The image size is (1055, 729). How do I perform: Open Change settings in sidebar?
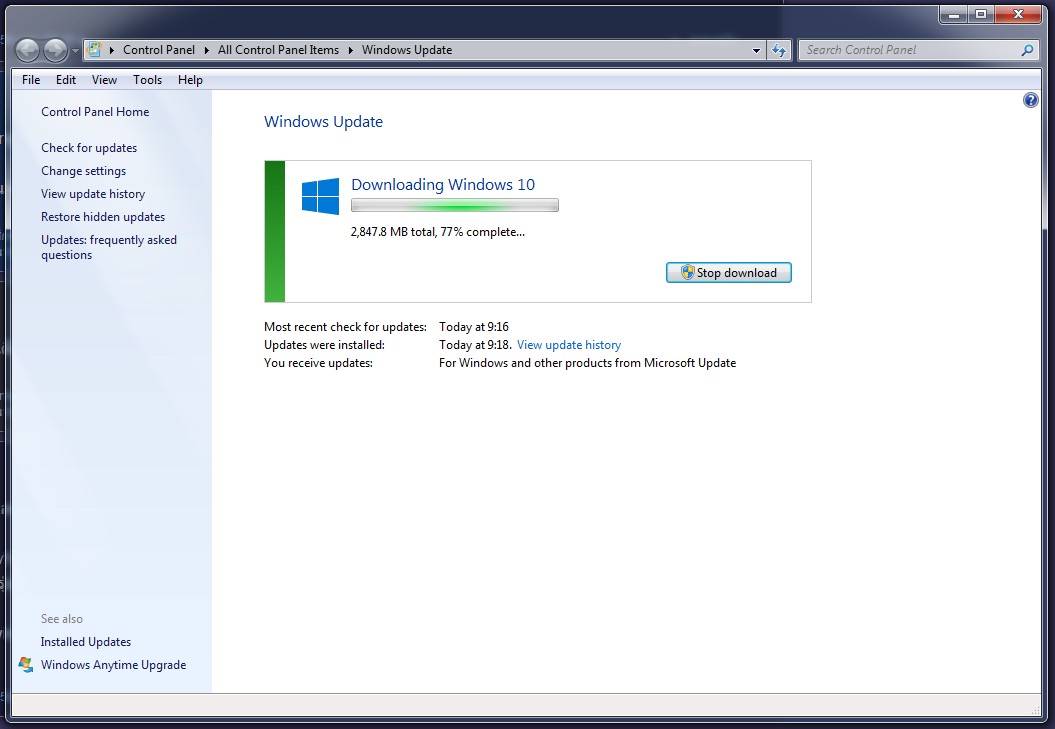tap(83, 171)
